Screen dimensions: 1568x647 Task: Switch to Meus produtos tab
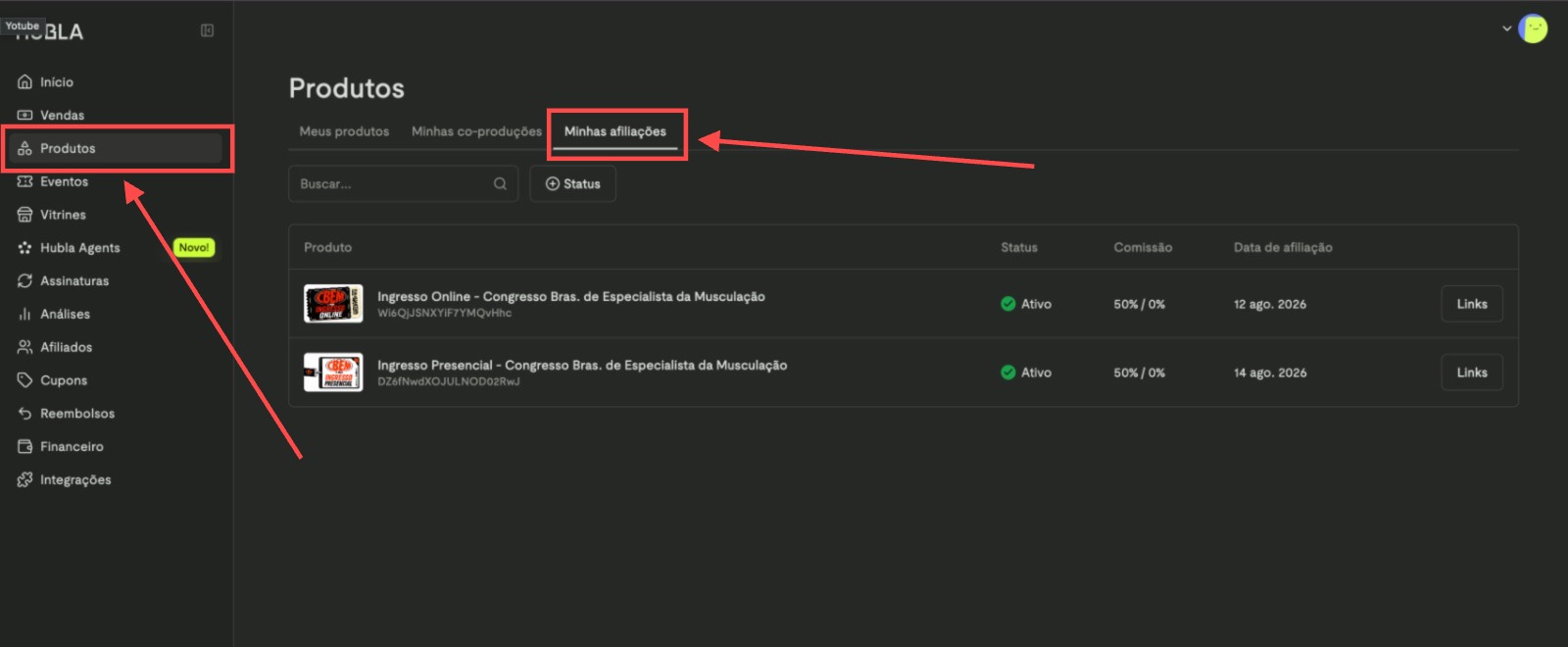(x=344, y=131)
